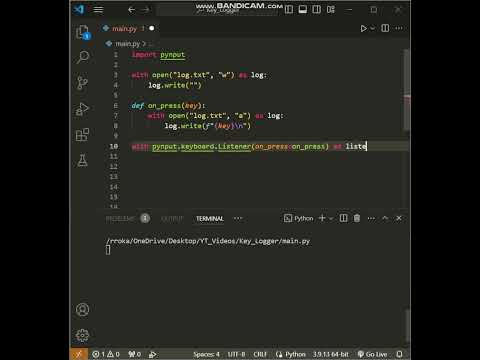Screen dimensions: 480x360
Task: Change file encoding via UTF-8
Action: click(x=236, y=354)
